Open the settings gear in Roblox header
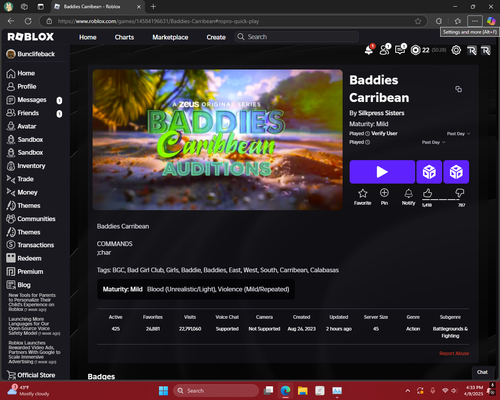The image size is (500, 400). point(456,50)
